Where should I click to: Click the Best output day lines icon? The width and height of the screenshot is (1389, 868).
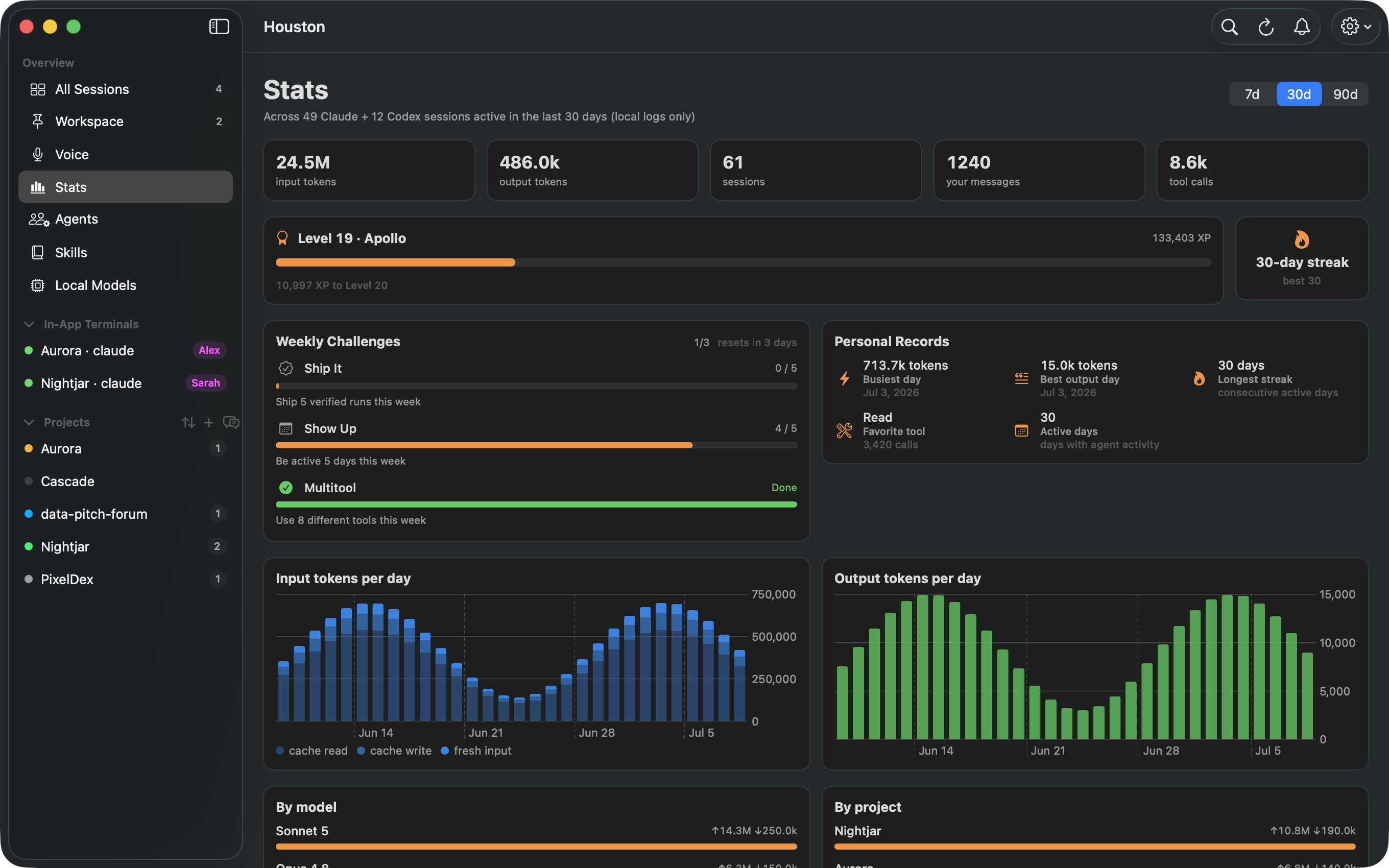(1022, 379)
